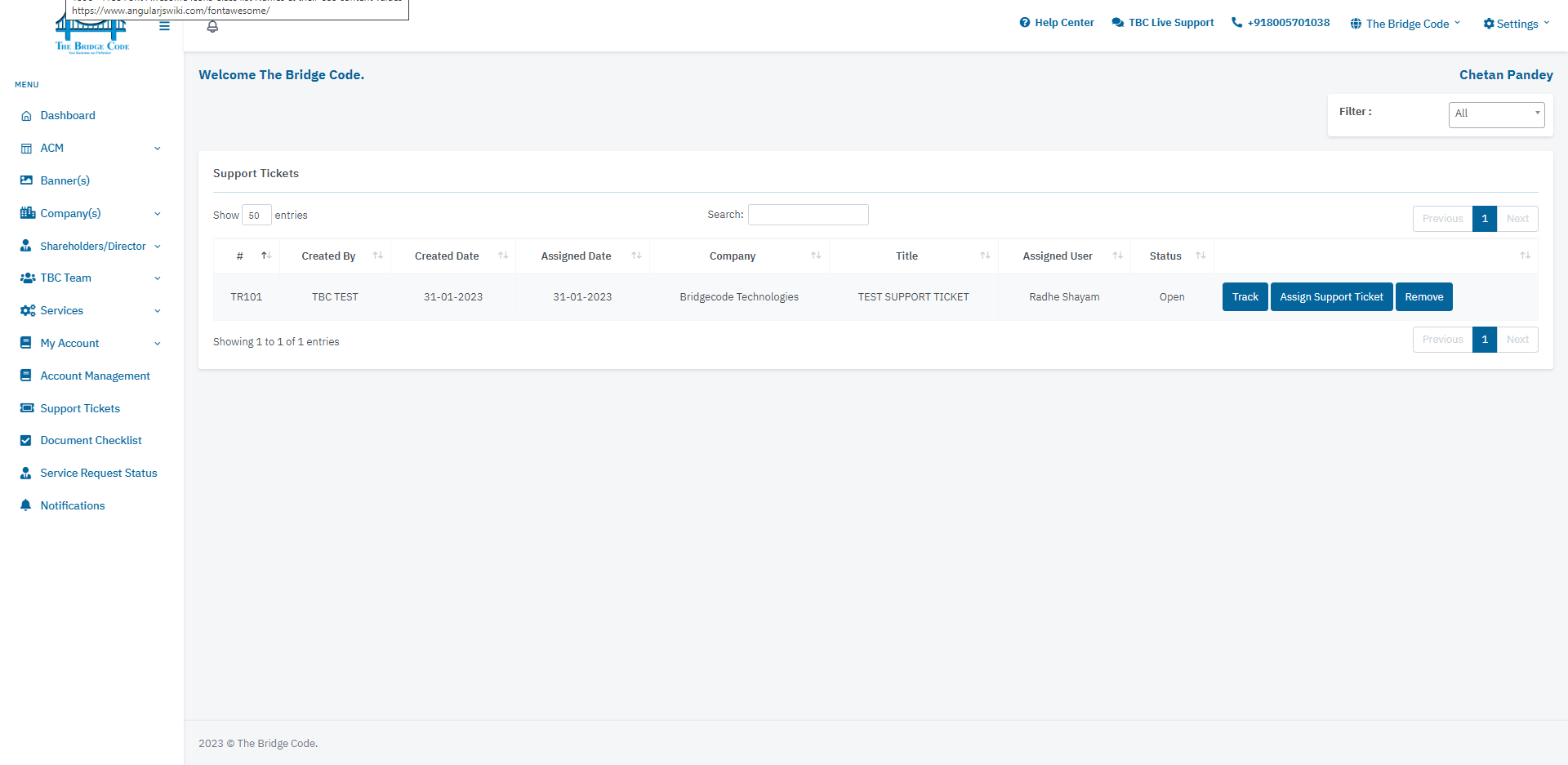Click Assign Support Ticket button
The image size is (1568, 765).
click(x=1331, y=297)
